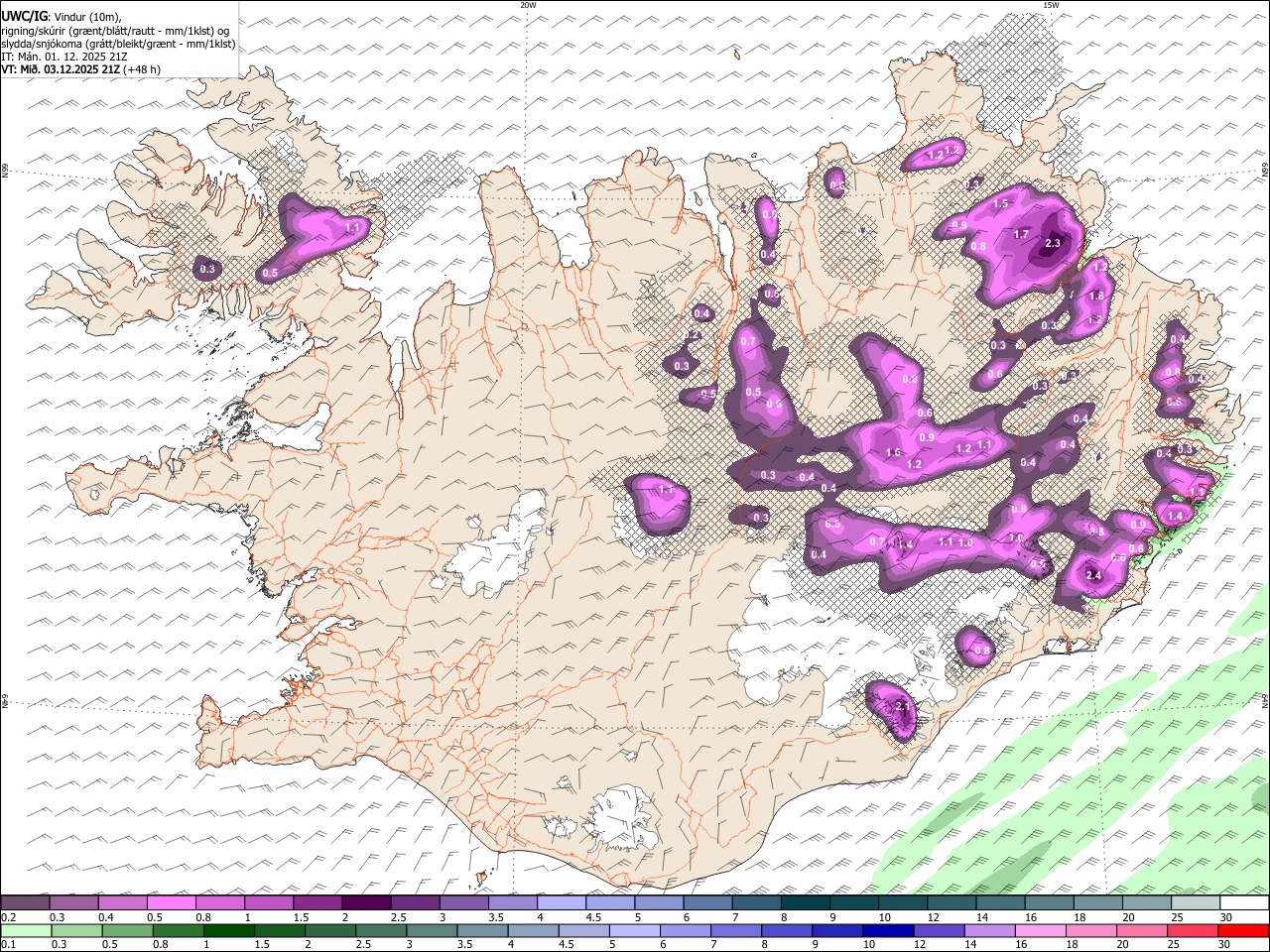Pick the bright pink swatch between 0.5 and 0.8

click(172, 902)
